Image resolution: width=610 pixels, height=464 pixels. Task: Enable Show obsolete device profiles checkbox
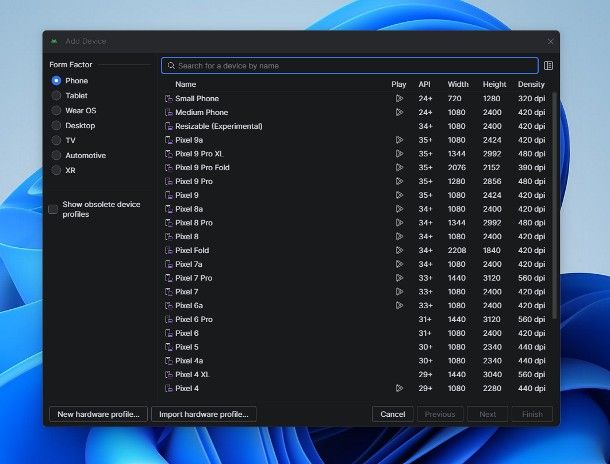(53, 209)
